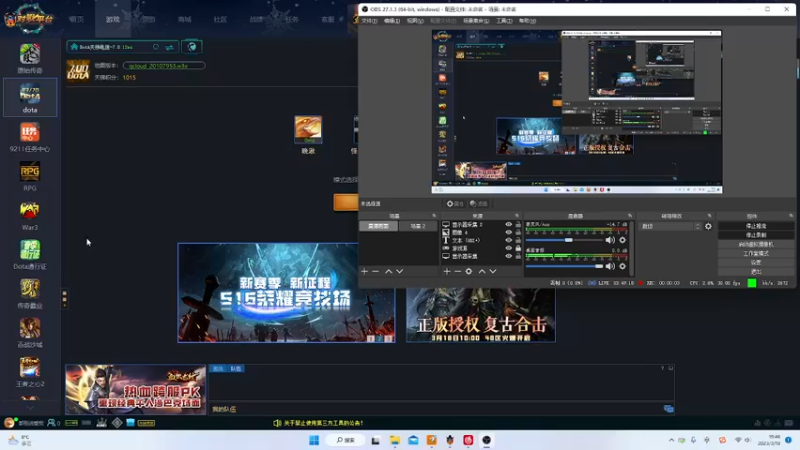
Task: Open OBS microphone audio settings gear
Action: (x=622, y=240)
